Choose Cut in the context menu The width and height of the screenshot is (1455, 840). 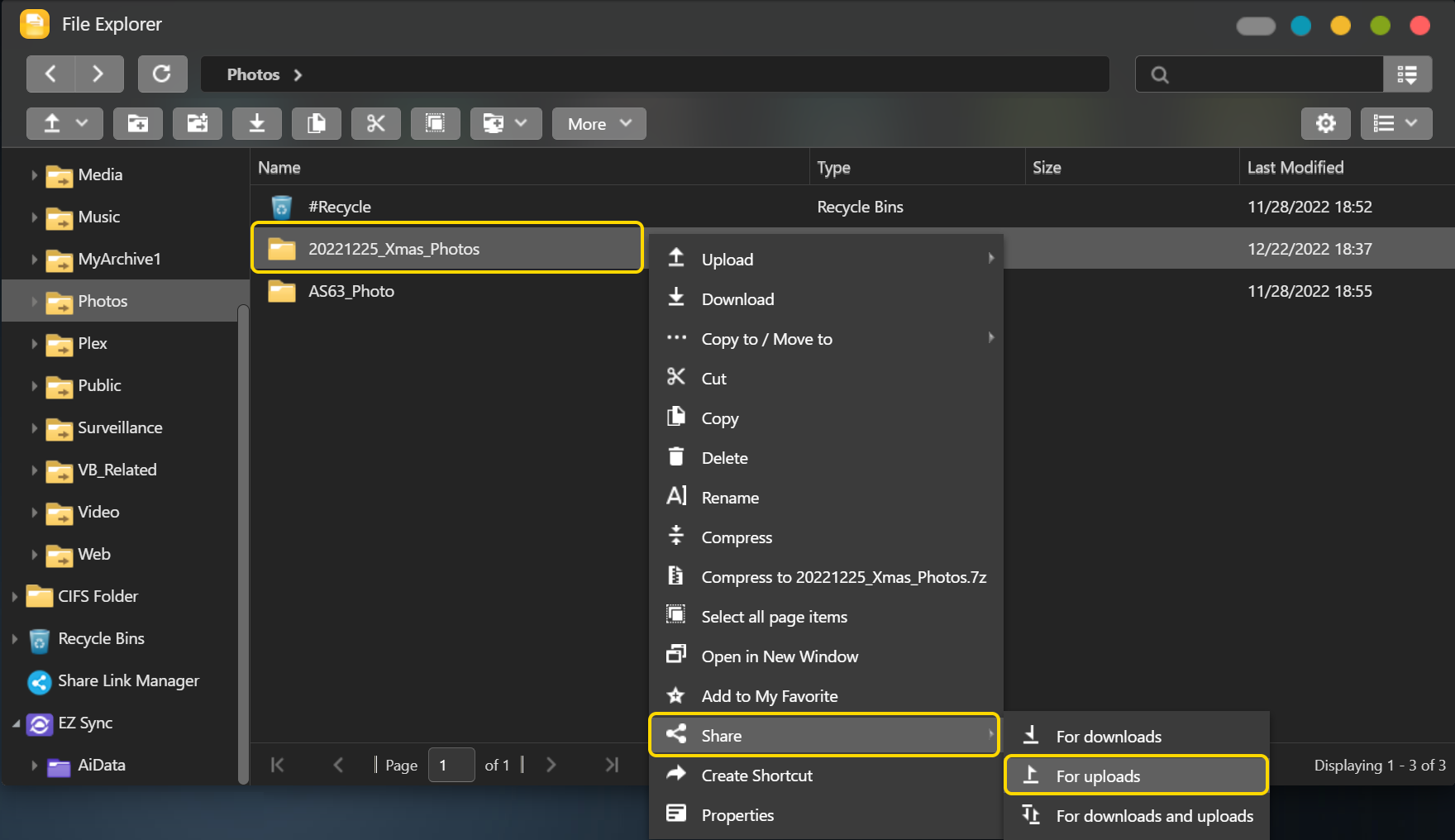tap(826, 378)
